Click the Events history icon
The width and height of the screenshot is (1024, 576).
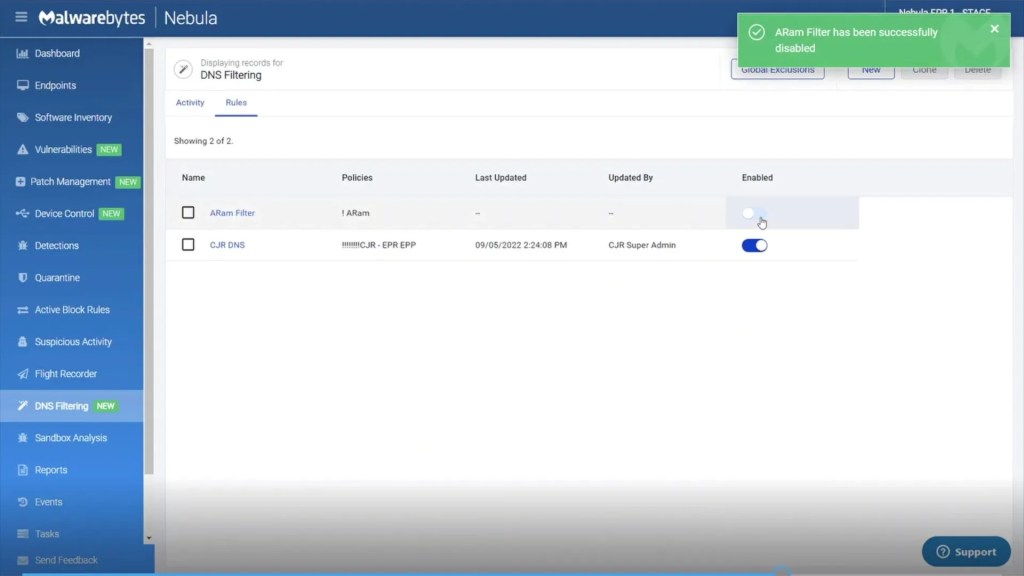point(22,502)
